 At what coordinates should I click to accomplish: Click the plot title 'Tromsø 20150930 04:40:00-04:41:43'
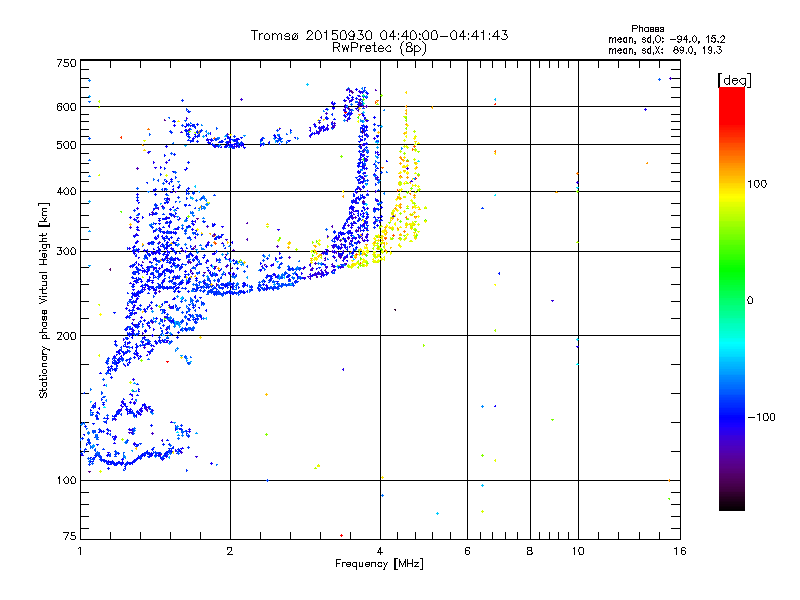click(379, 35)
